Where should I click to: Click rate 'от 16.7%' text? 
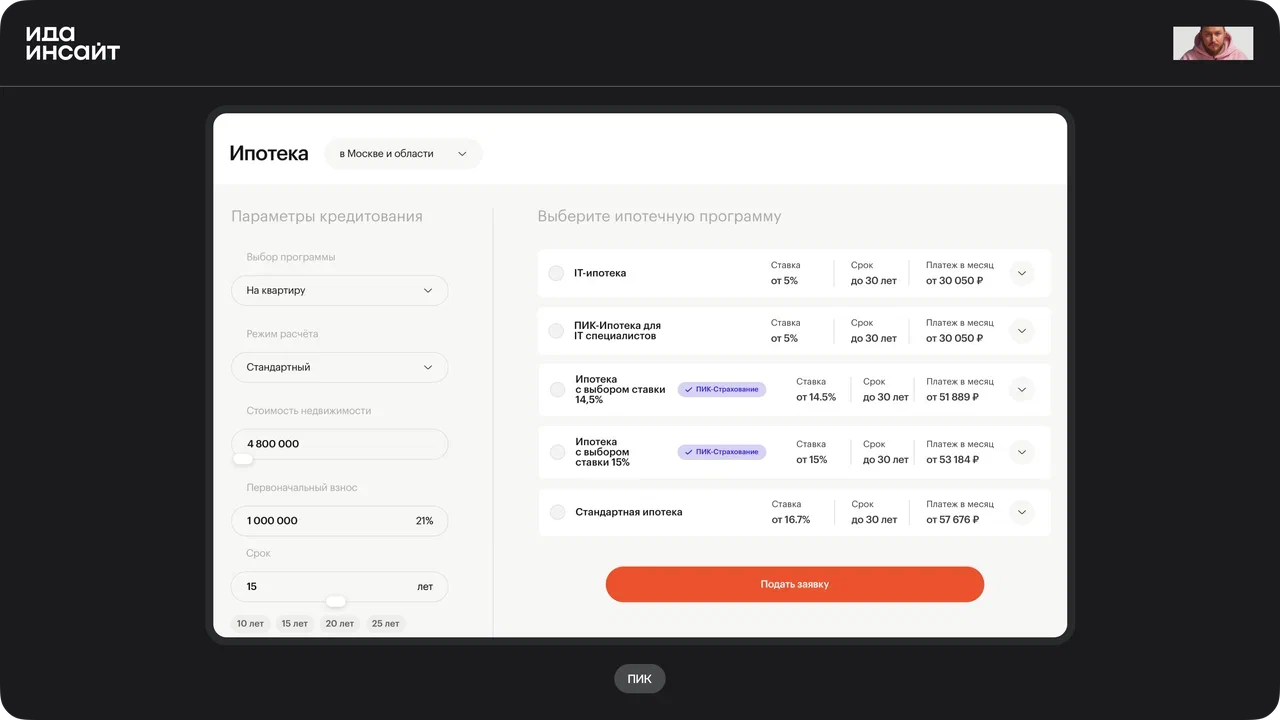click(791, 520)
